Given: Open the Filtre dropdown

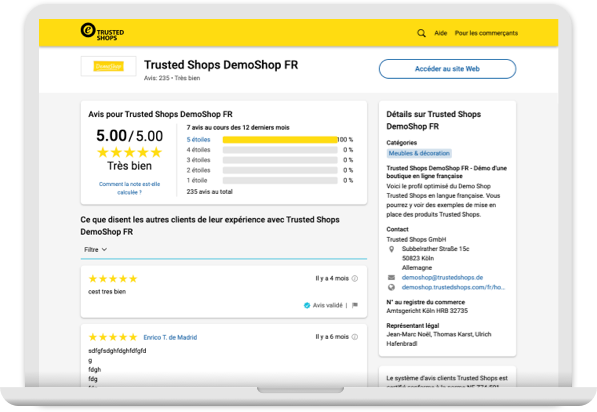Looking at the screenshot, I should 95,249.
